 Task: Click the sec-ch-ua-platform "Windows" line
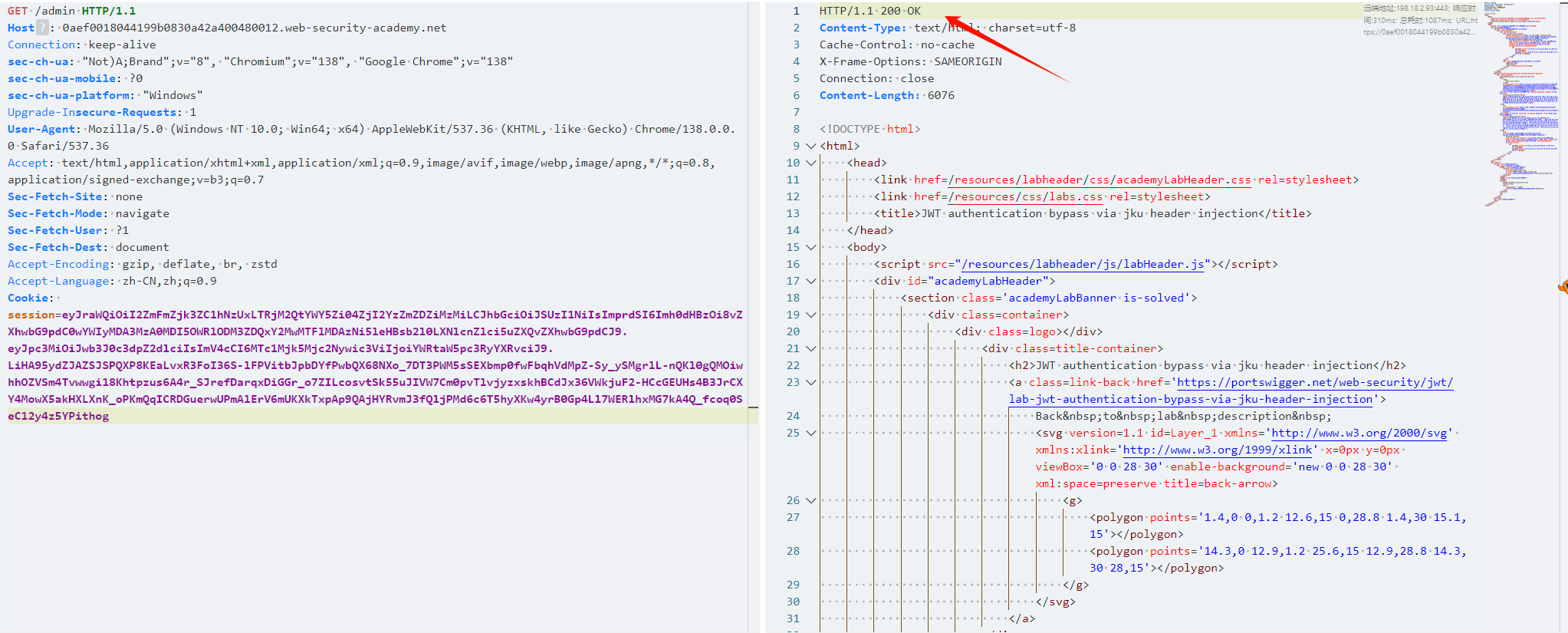[x=105, y=95]
